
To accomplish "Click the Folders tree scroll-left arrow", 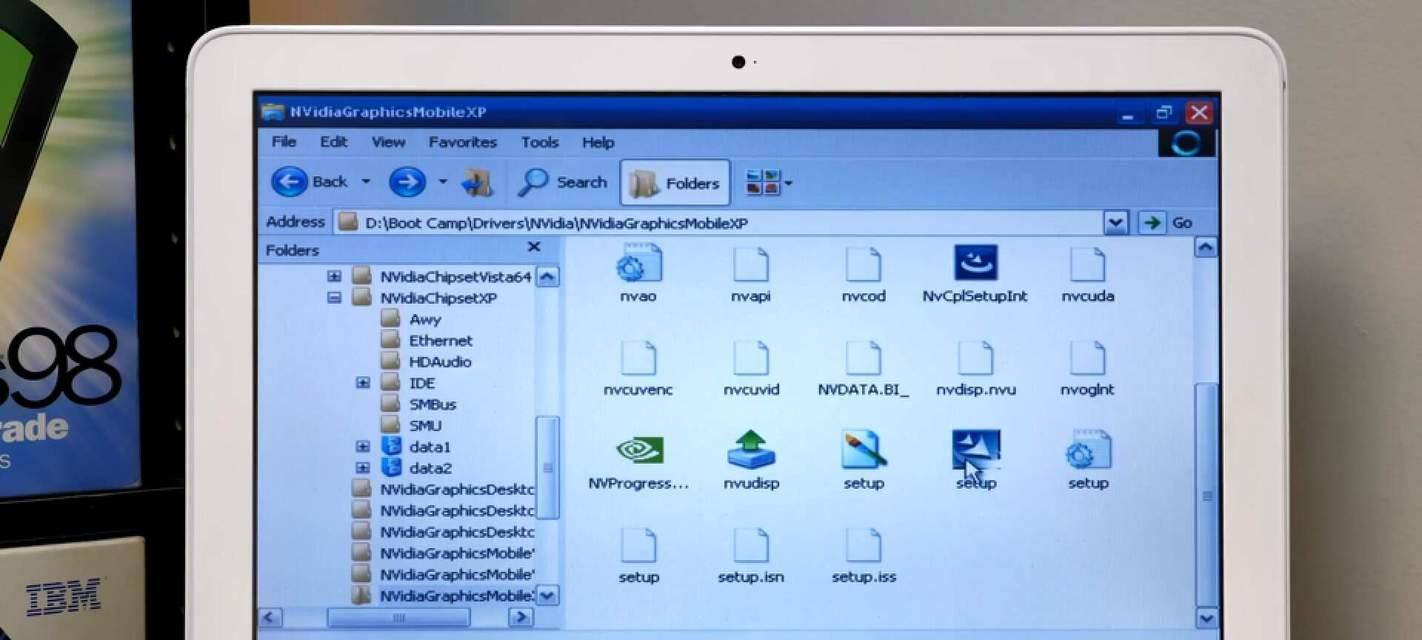I will [x=270, y=618].
